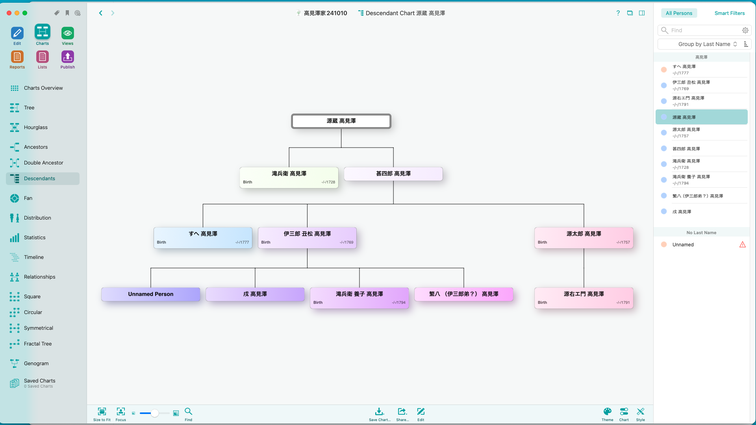
Task: Select 戌 高見澤 in the persons list
Action: click(x=702, y=212)
